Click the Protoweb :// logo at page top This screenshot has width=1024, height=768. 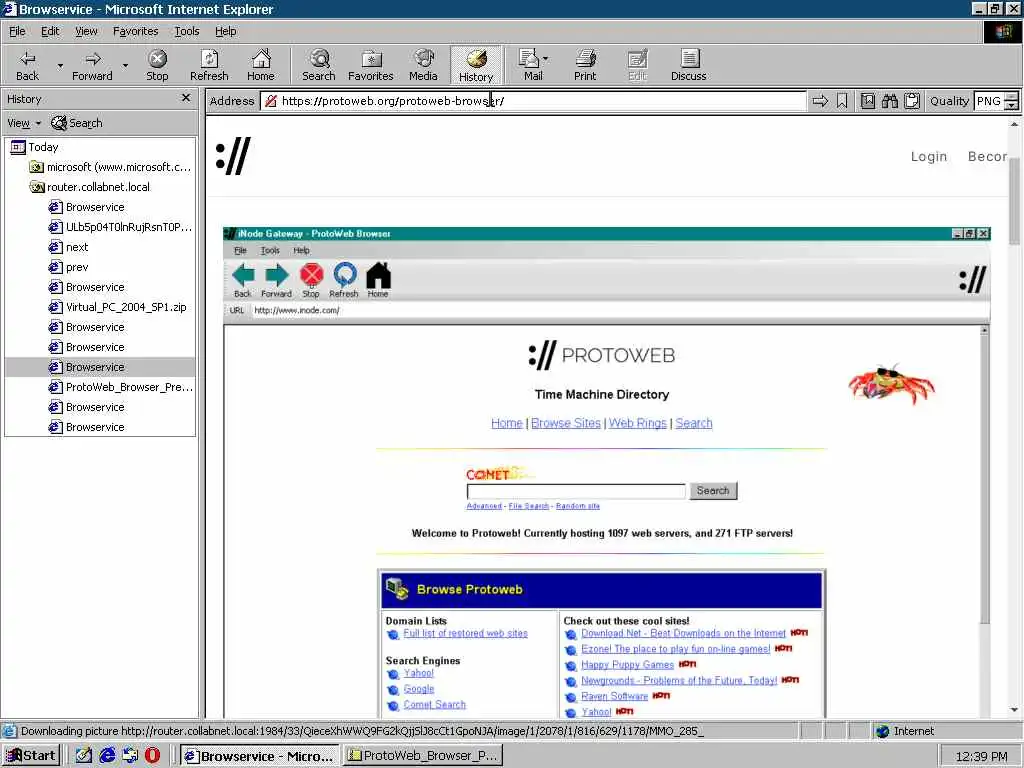(233, 156)
